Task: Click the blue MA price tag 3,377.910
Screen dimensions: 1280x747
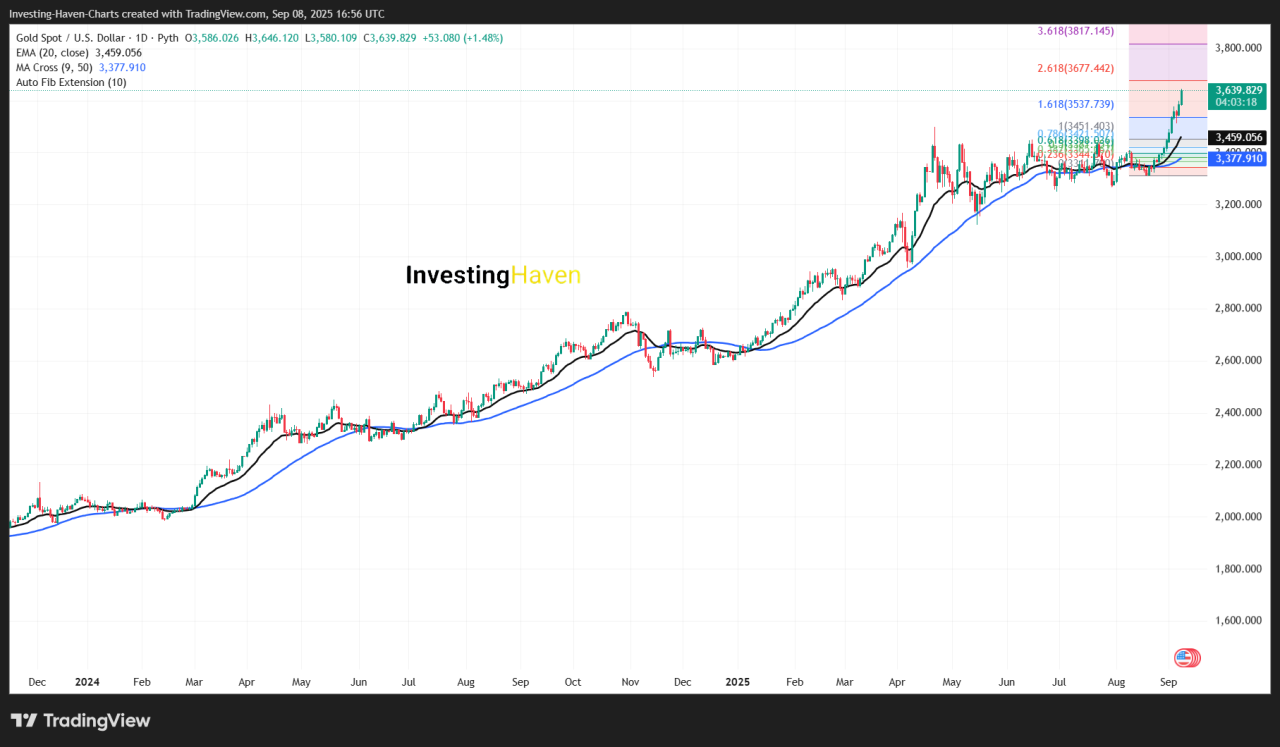Action: click(1238, 158)
